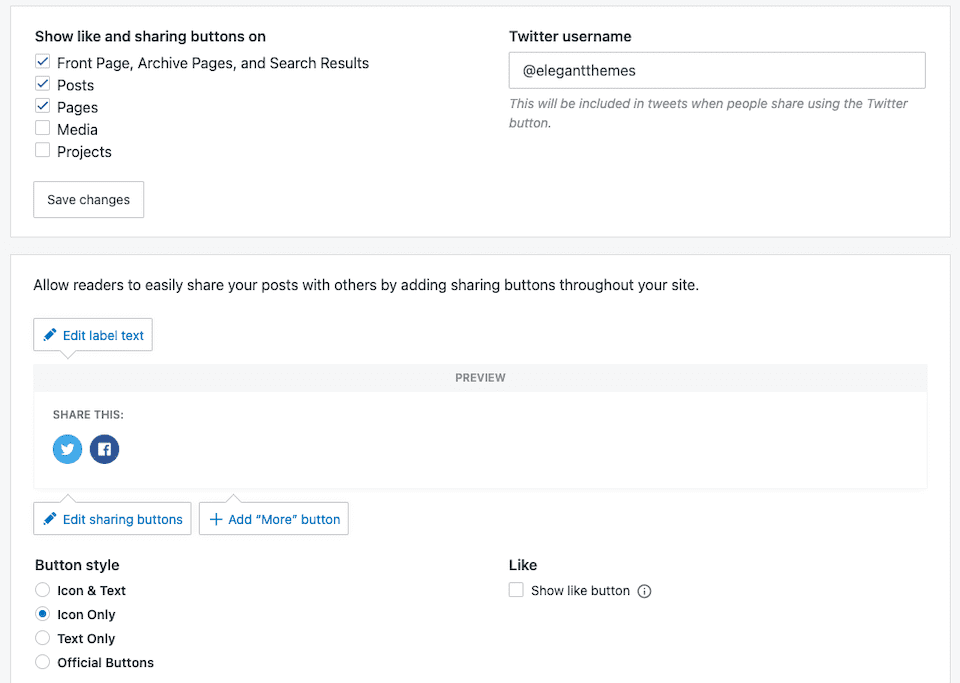Select the Icon & Text button style

coord(42,590)
